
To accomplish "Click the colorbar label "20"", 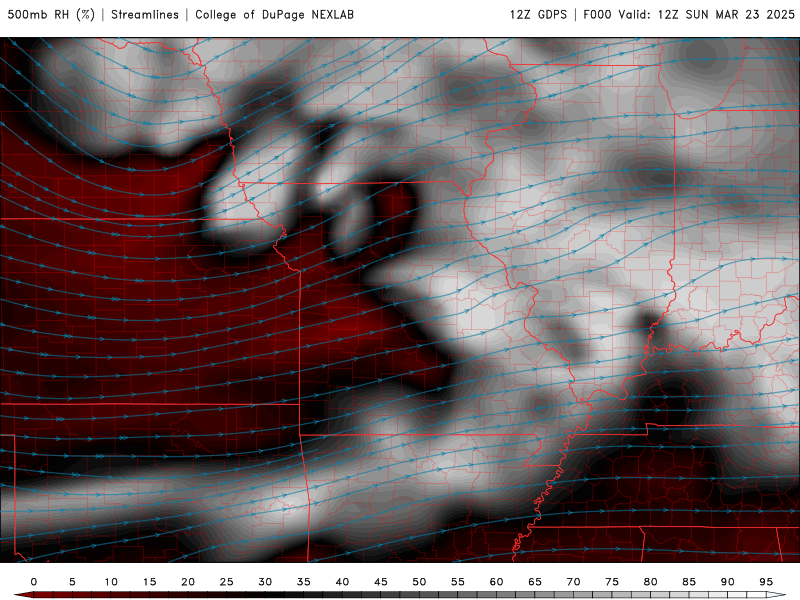I will tap(188, 582).
